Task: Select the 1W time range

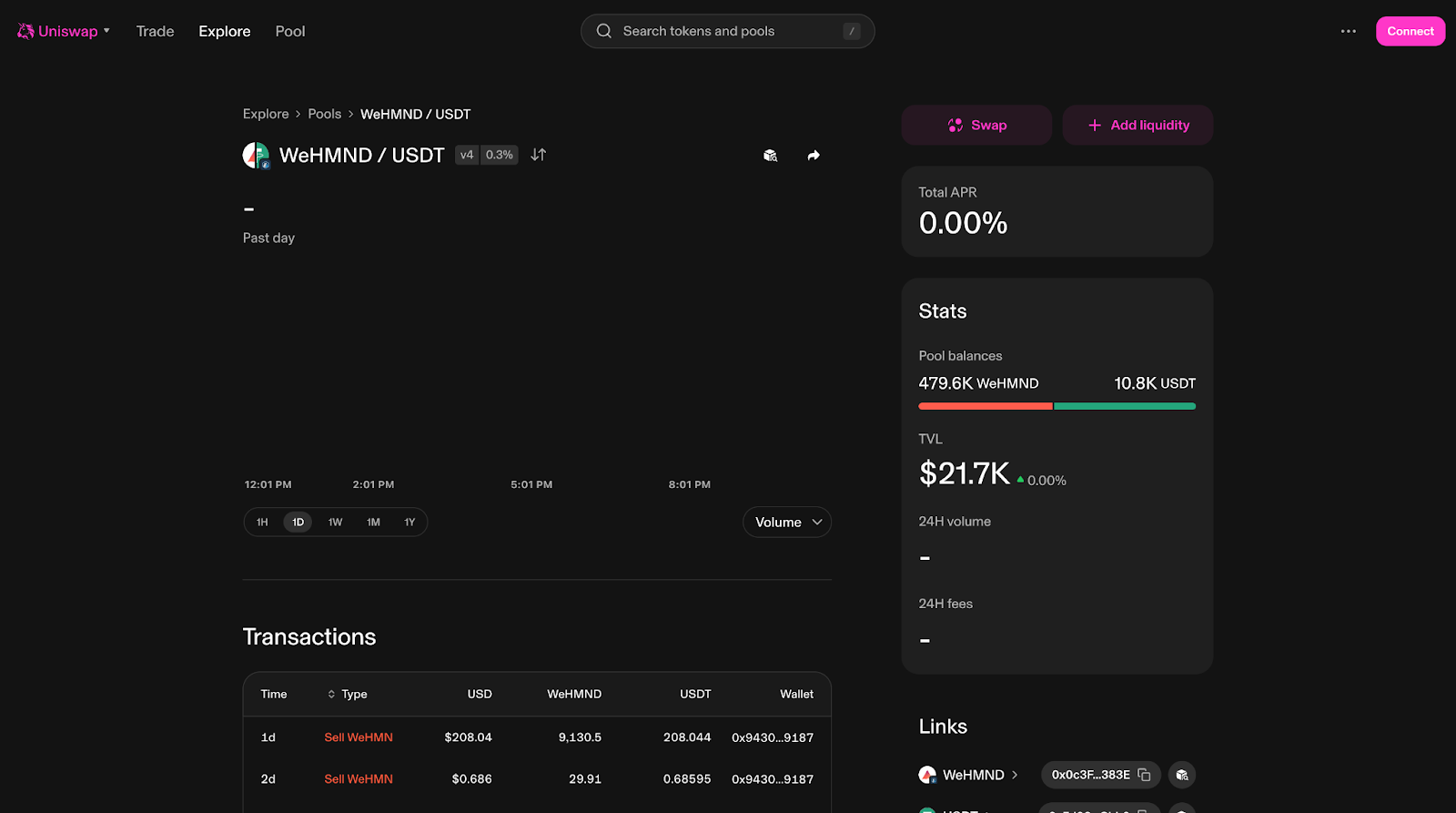Action: [x=335, y=522]
